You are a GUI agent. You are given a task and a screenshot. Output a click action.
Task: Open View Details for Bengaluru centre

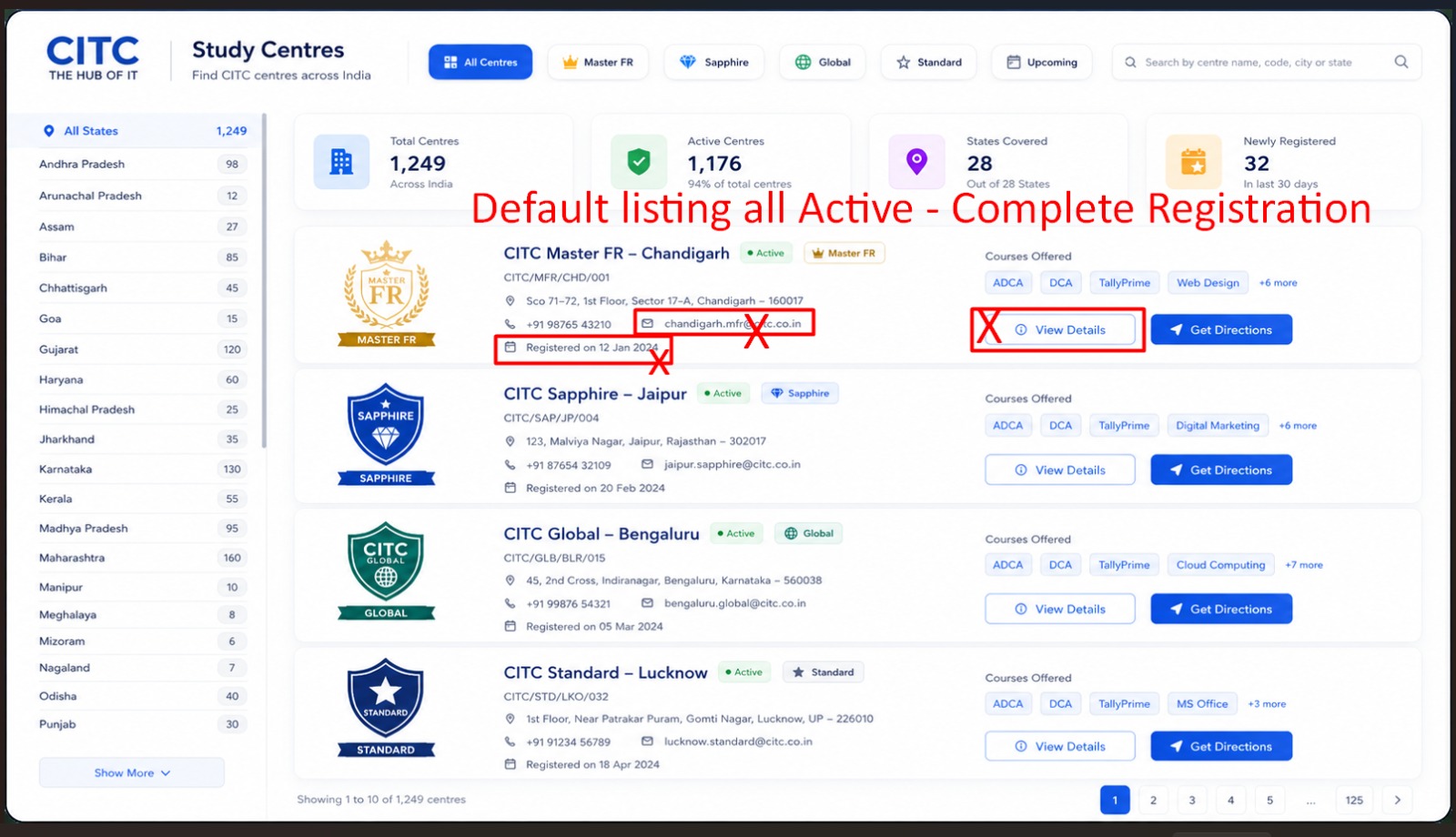pyautogui.click(x=1060, y=609)
